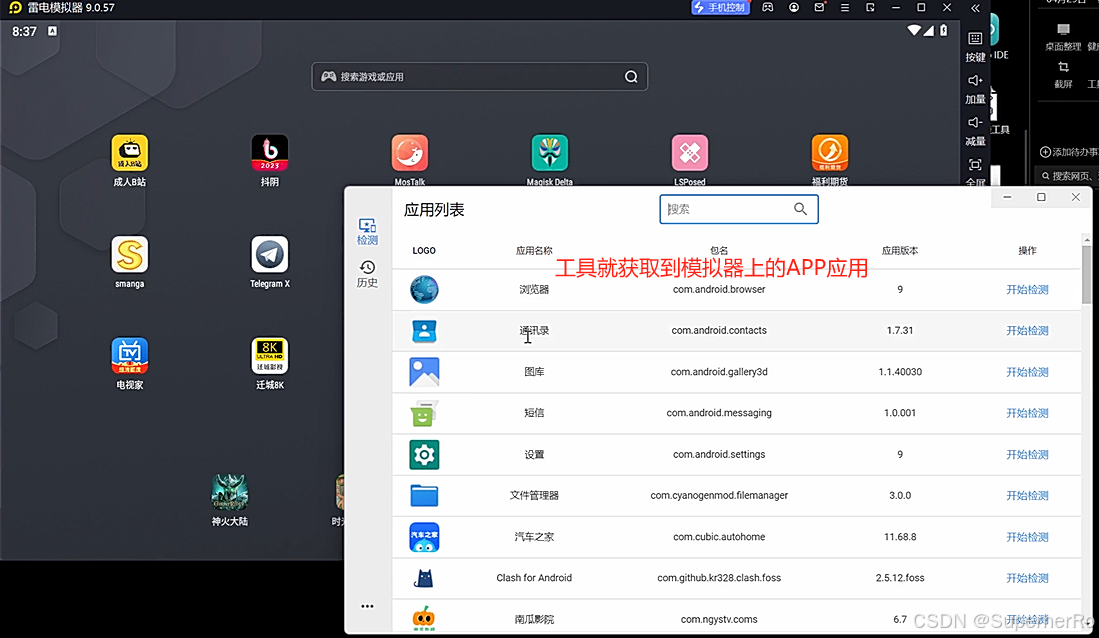Open the 成人B站 app icon
This screenshot has height=638, width=1099.
click(130, 153)
